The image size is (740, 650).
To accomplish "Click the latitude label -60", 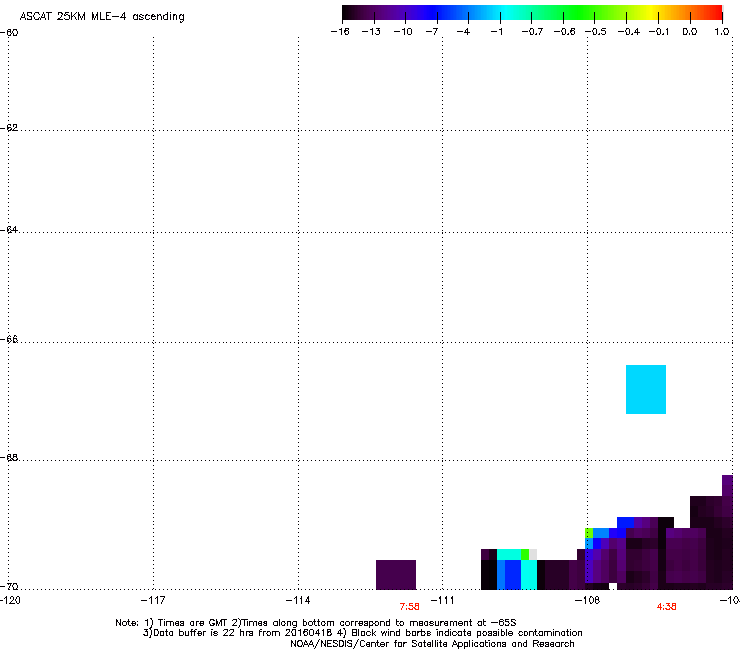I will (x=9, y=33).
